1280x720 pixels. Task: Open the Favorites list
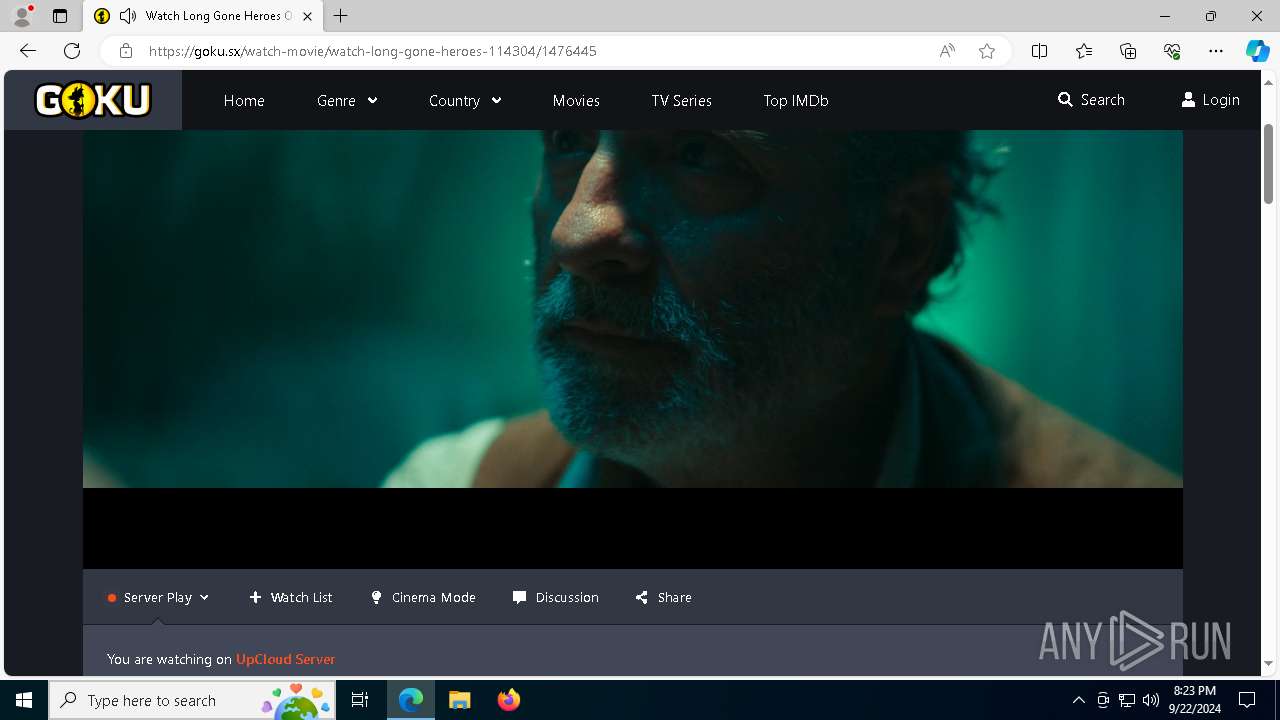pos(1084,51)
